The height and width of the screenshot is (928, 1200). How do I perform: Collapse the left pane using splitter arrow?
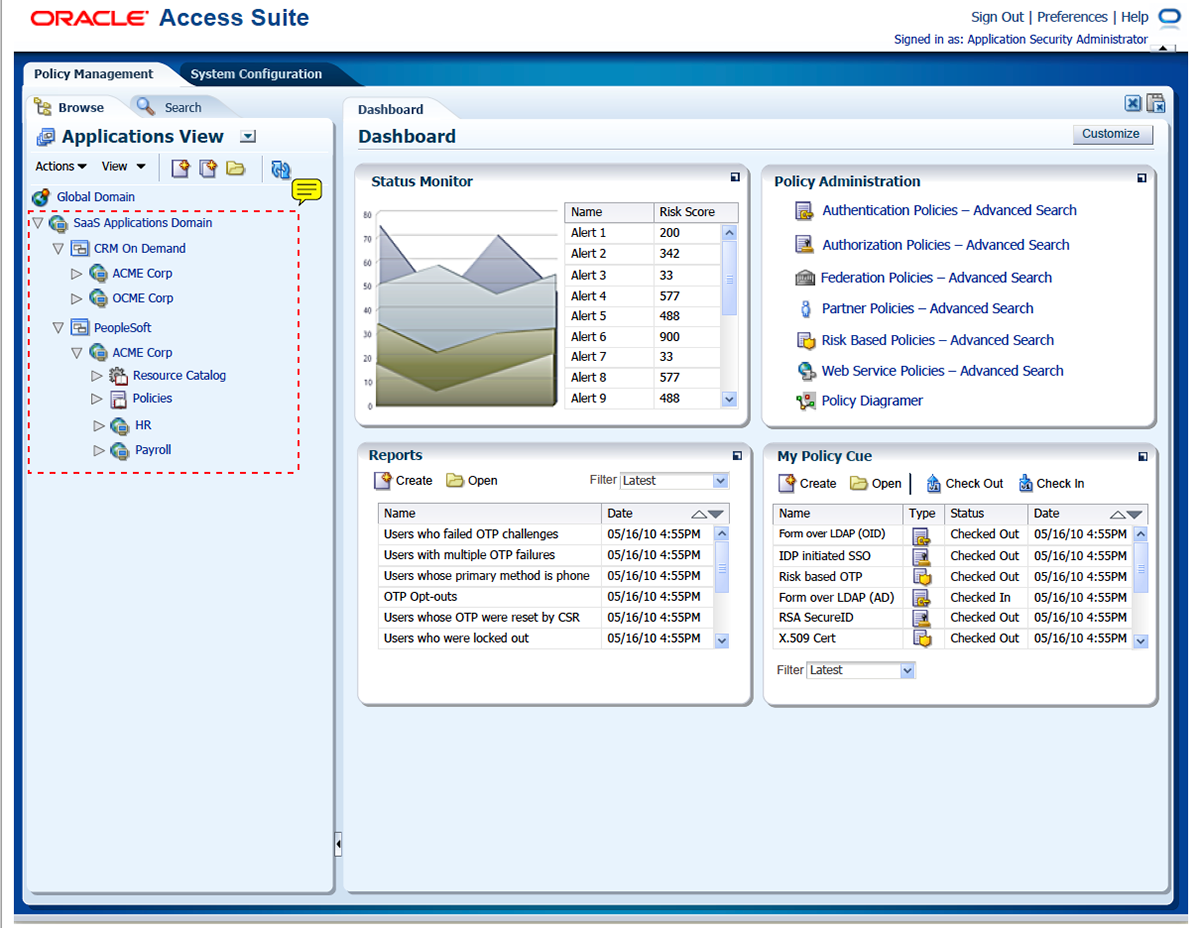(x=338, y=845)
